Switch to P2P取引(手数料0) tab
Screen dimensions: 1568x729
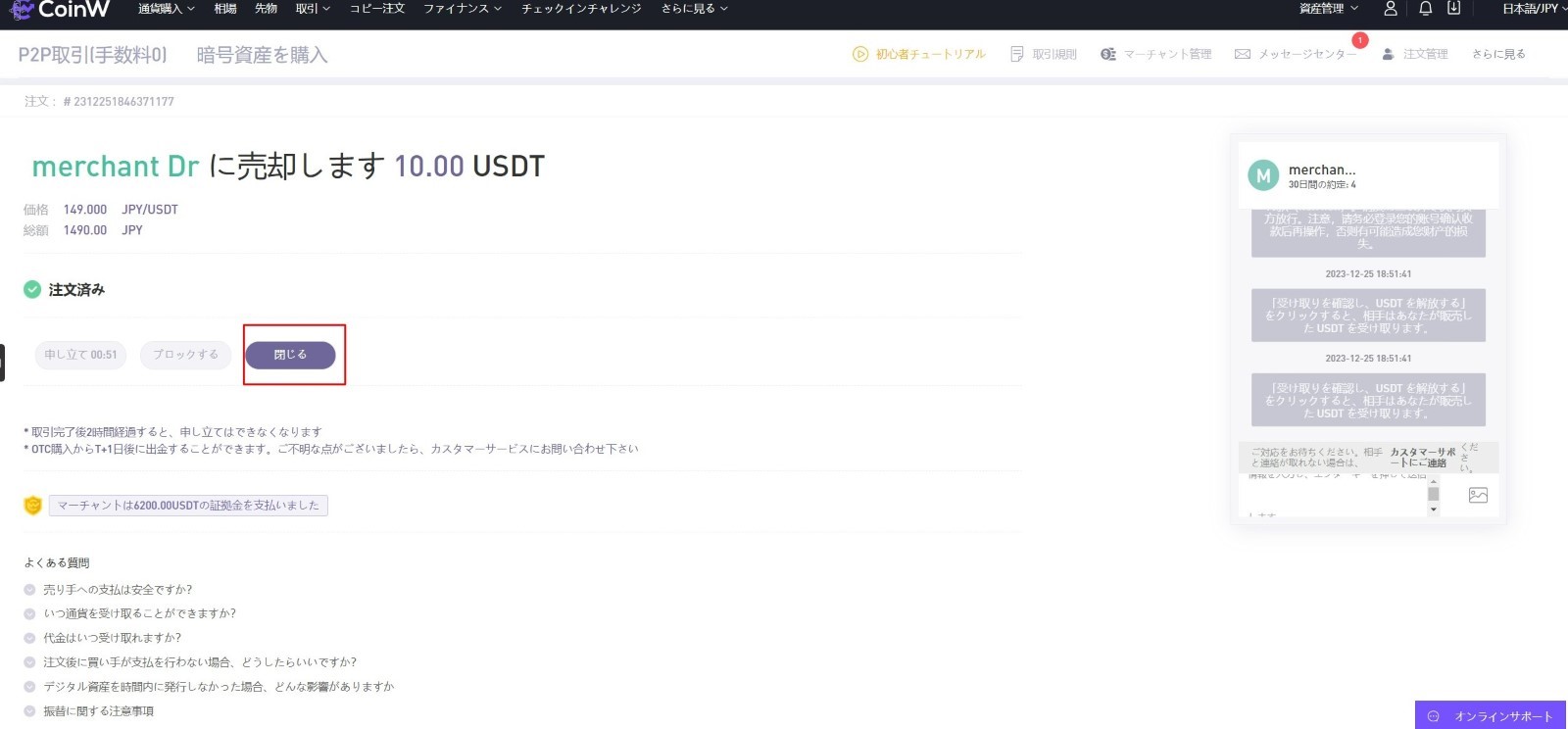pos(93,55)
